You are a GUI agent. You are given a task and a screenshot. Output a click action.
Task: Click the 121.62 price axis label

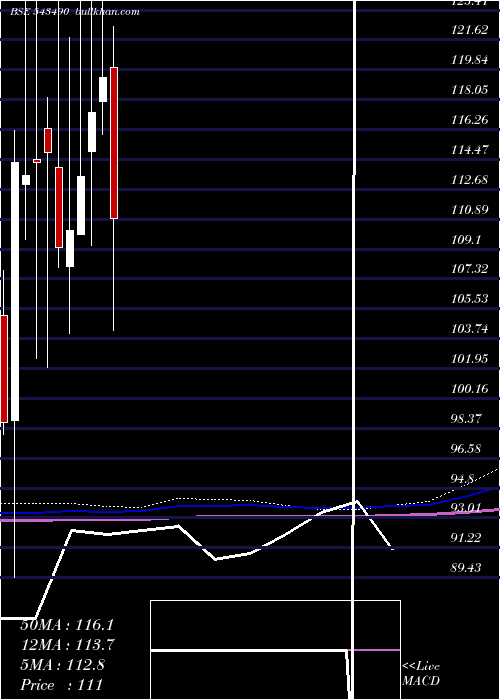pyautogui.click(x=469, y=30)
